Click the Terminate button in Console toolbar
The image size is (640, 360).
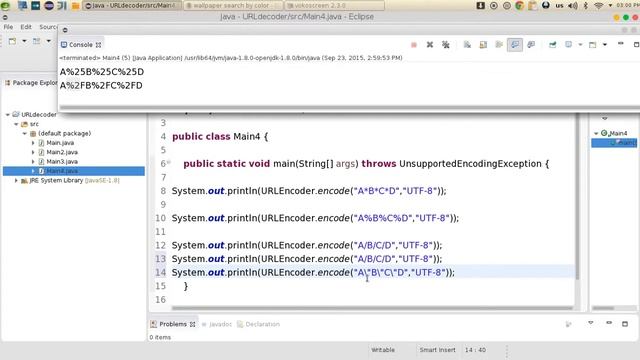(x=413, y=45)
